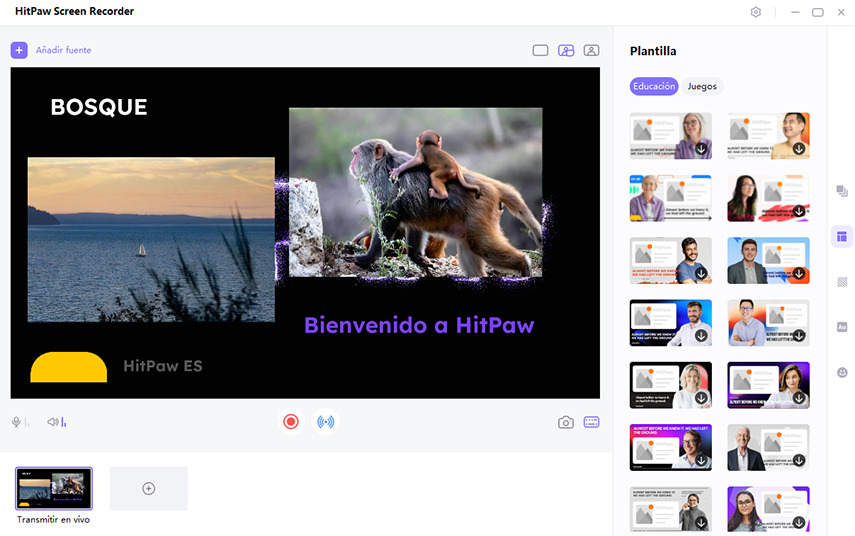Screen dimensions: 855x536
Task: Open the highlighted template layout sidebar icon
Action: tap(842, 237)
